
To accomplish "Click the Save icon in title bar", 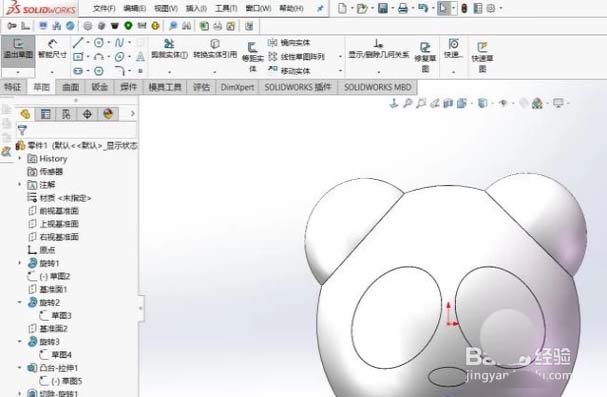I will pos(382,8).
